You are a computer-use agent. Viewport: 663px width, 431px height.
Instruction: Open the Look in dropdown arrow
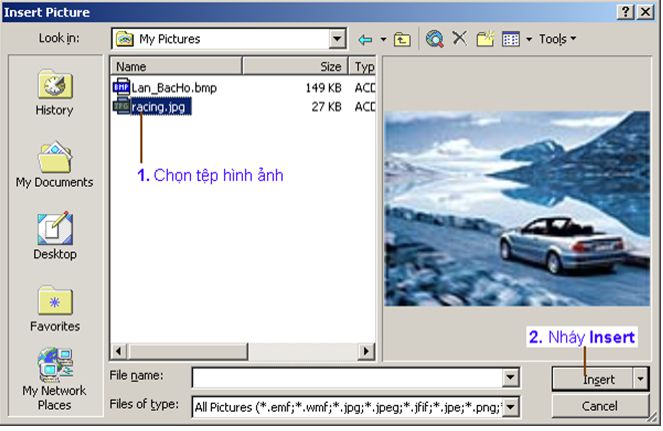[337, 39]
